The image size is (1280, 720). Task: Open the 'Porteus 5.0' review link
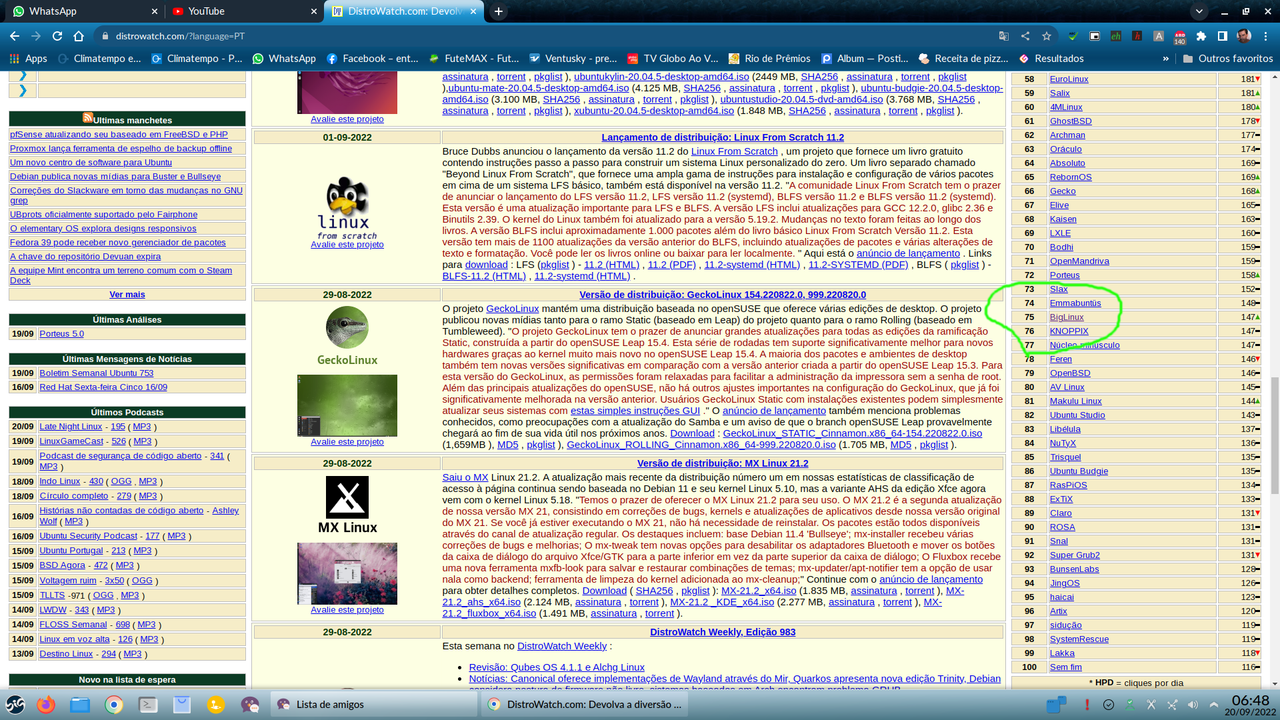(x=62, y=334)
